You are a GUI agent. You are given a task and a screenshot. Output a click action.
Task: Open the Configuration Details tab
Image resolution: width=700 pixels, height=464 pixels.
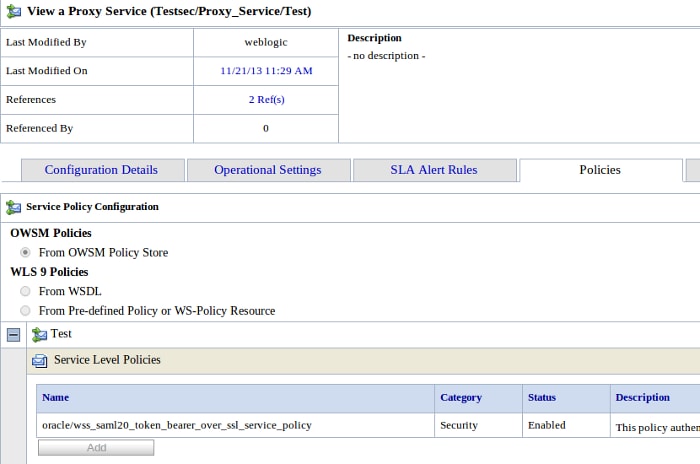(101, 170)
